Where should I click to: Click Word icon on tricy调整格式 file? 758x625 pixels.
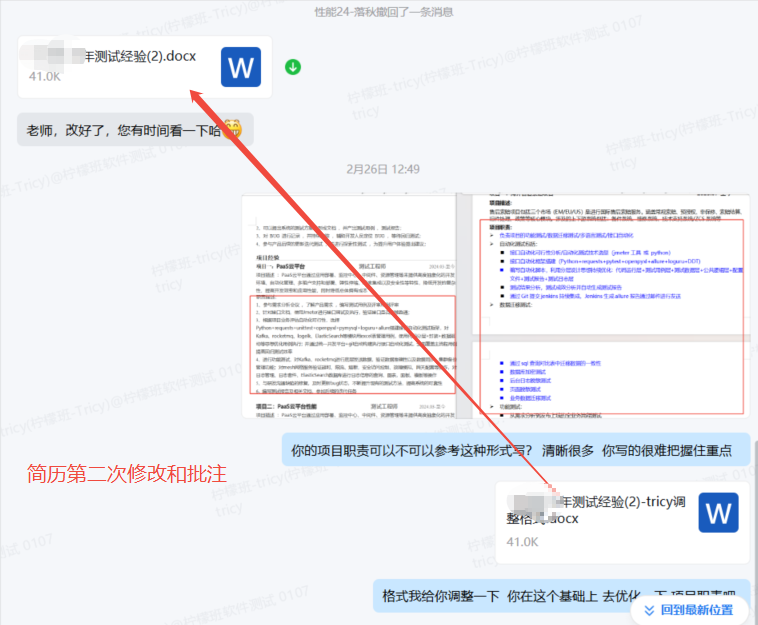click(720, 513)
